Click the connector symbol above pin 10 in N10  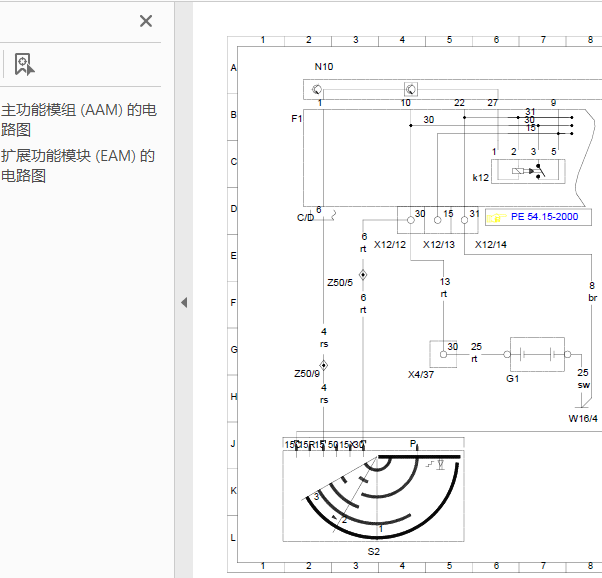pos(410,89)
